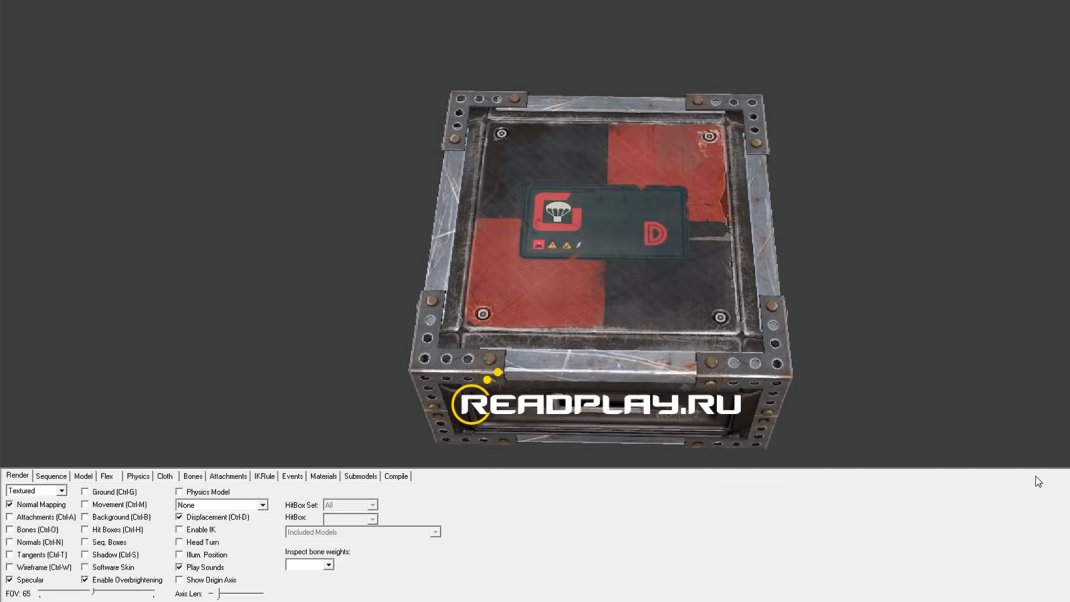
Task: Select the Render tab
Action: coord(18,476)
